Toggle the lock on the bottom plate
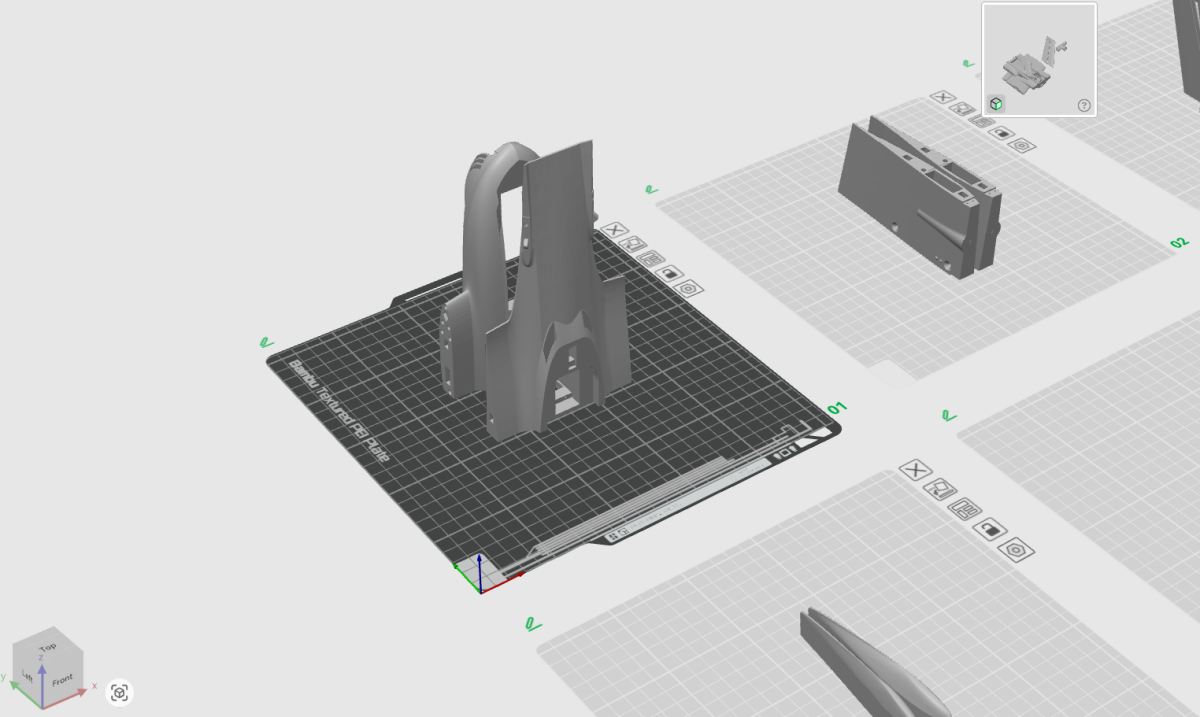The height and width of the screenshot is (717, 1200). pos(990,529)
